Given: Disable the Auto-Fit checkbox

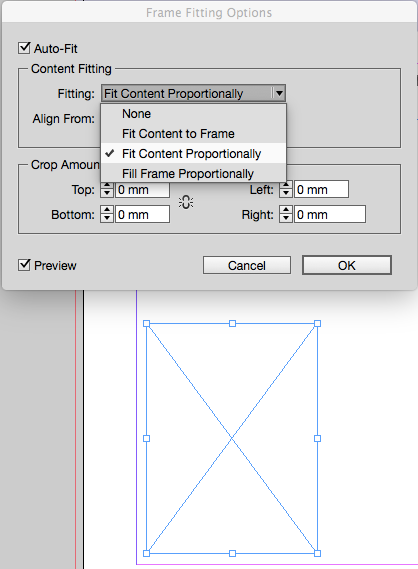Looking at the screenshot, I should coord(24,48).
